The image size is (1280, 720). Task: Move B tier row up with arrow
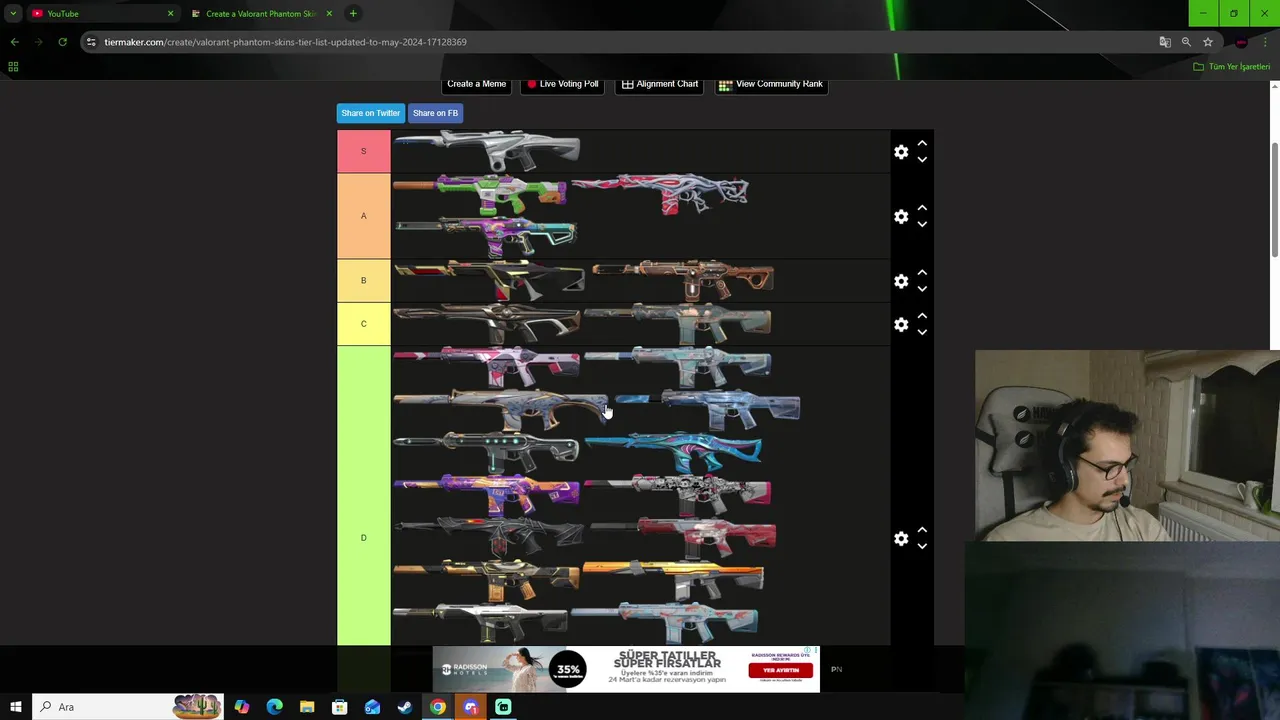pos(922,273)
